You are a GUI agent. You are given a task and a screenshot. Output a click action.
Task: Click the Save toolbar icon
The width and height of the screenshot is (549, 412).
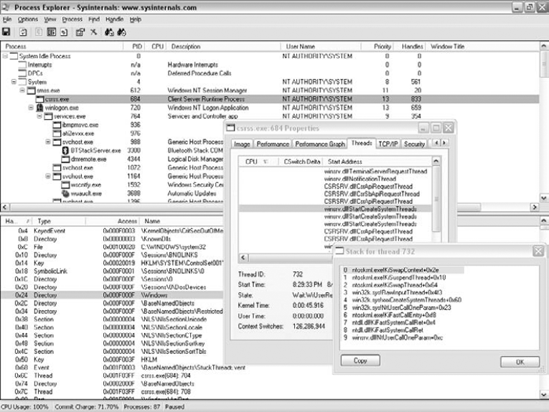click(x=6, y=32)
